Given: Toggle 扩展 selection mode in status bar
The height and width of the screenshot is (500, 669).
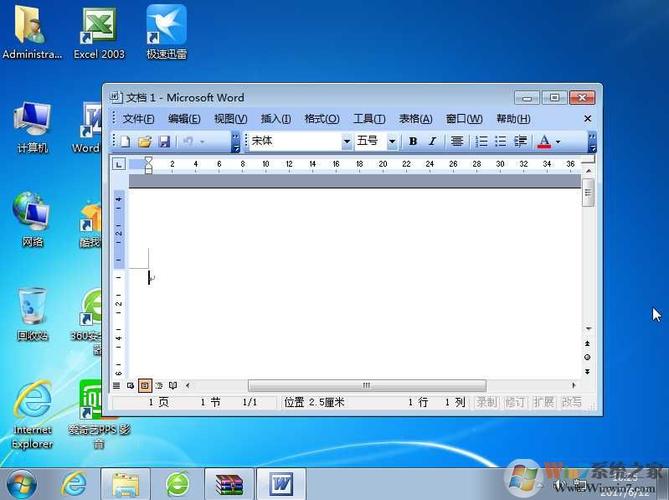Looking at the screenshot, I should coord(543,402).
